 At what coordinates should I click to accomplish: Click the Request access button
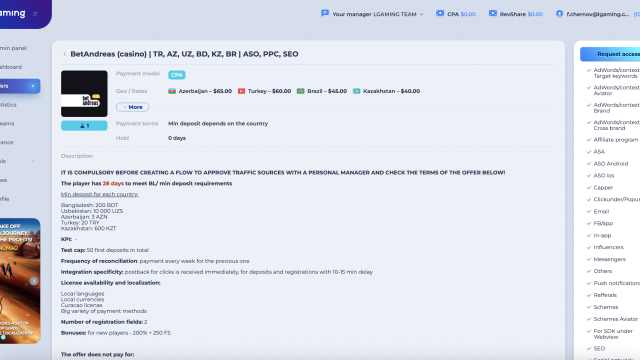(610, 54)
